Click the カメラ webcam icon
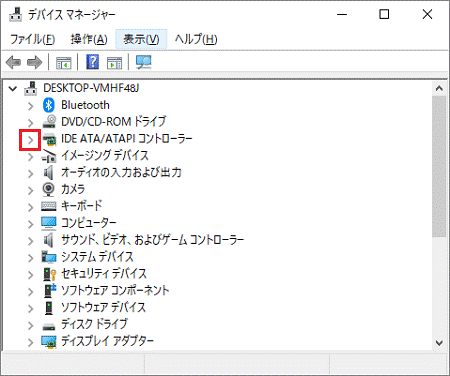This screenshot has width=450, height=376. (49, 189)
